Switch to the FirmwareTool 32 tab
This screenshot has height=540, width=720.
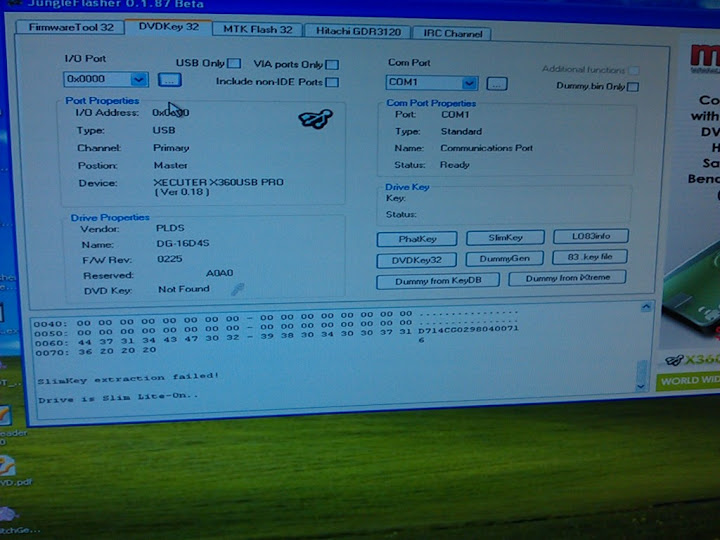(70, 28)
